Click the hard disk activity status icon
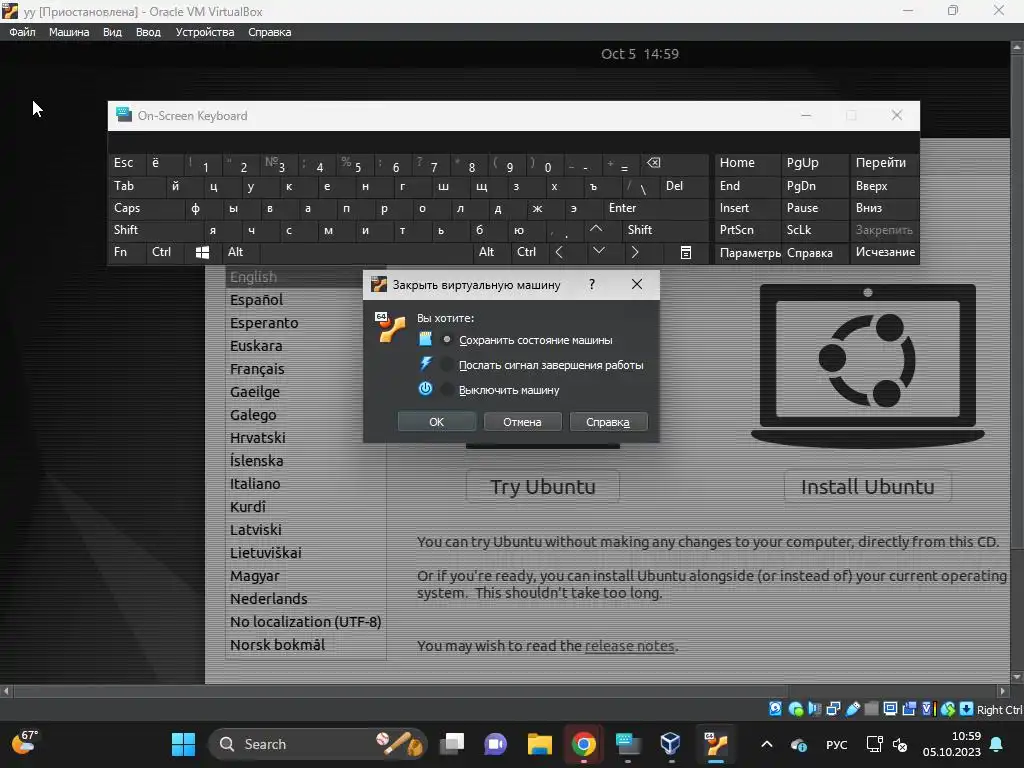 pyautogui.click(x=775, y=709)
